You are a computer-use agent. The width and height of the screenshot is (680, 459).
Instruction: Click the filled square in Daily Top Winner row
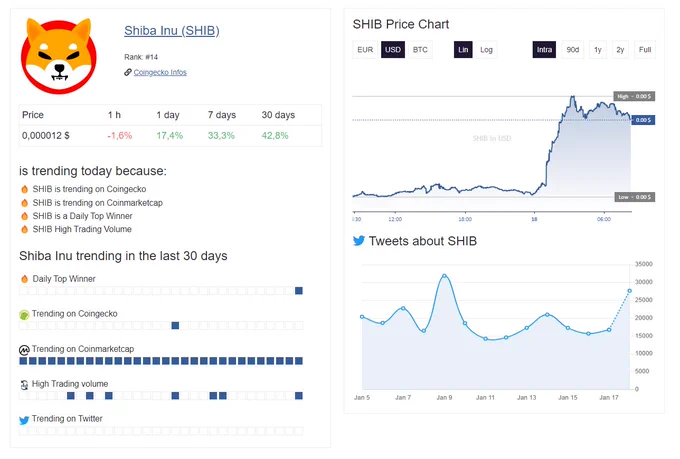[x=299, y=291]
